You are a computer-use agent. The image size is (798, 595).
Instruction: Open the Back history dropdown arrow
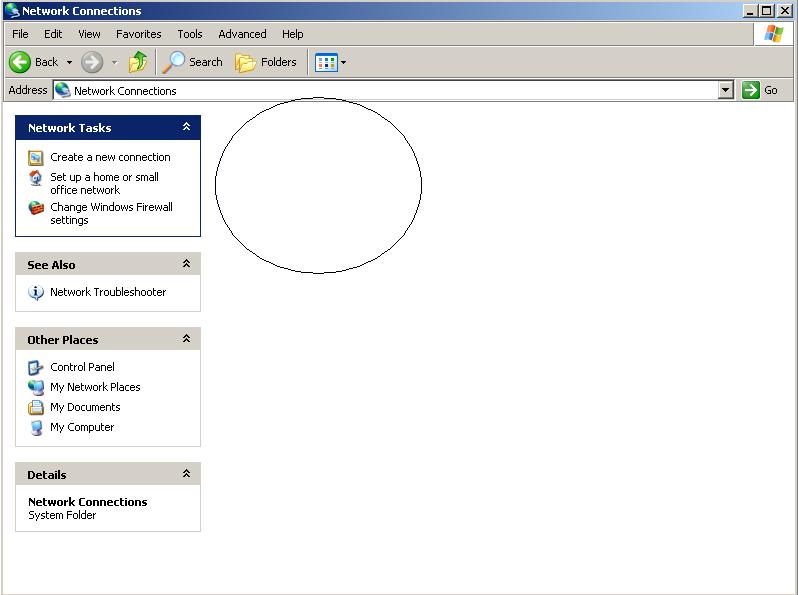[69, 63]
